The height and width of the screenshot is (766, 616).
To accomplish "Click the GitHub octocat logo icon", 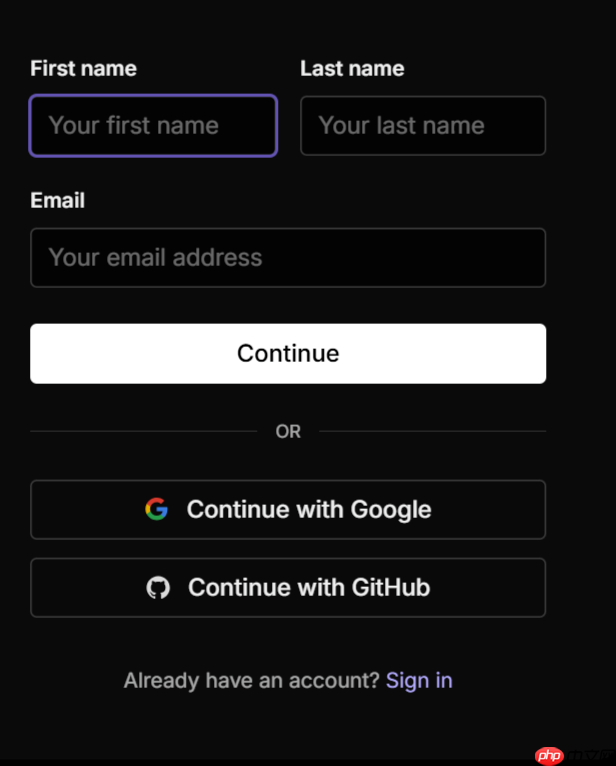I will [158, 587].
